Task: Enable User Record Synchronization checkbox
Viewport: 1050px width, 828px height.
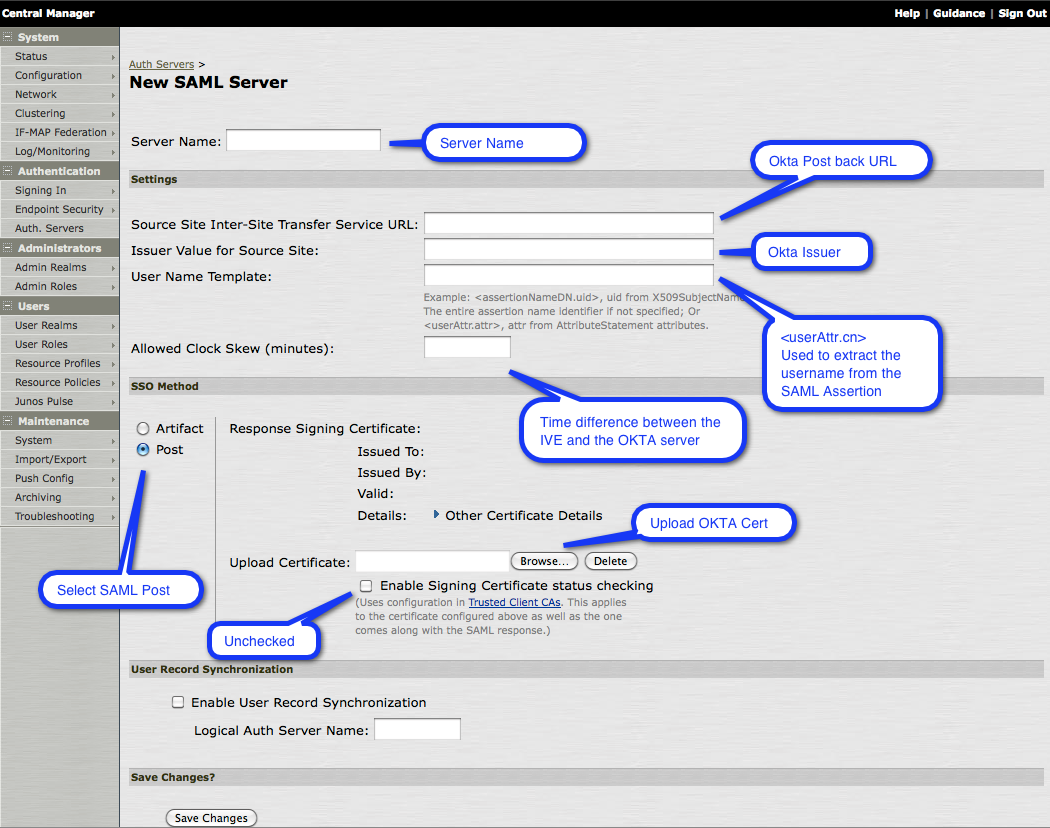Action: 178,703
